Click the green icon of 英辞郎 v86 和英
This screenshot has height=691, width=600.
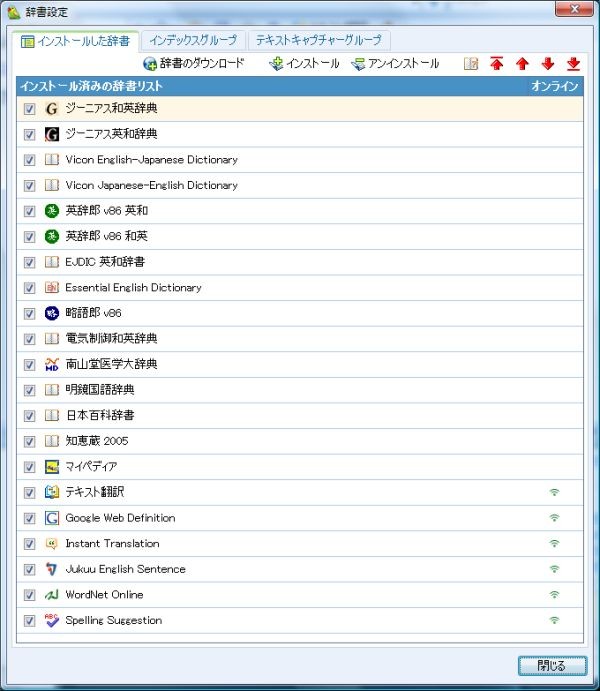click(x=52, y=236)
